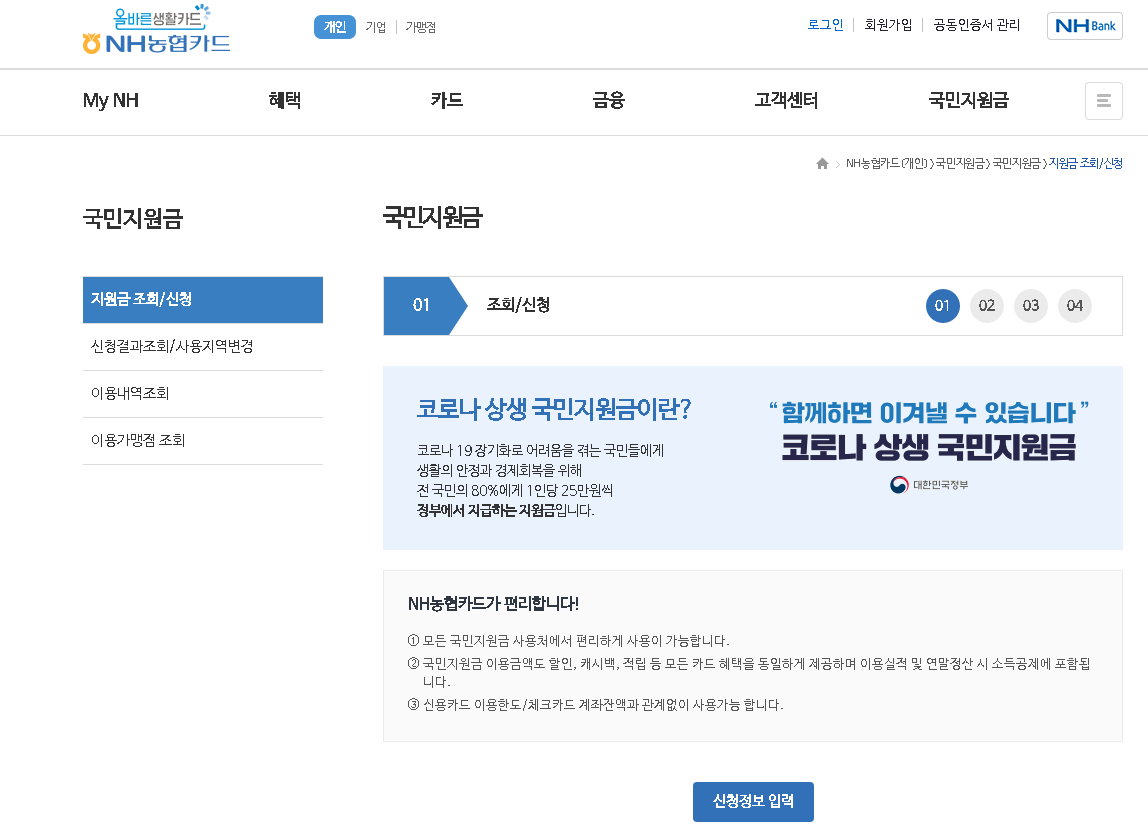Open the 금융 menu

coord(608,100)
